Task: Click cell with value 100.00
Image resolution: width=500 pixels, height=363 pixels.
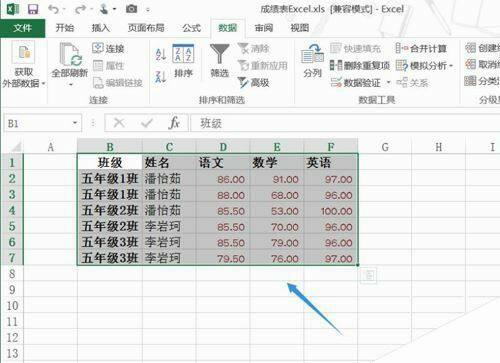Action: 331,211
